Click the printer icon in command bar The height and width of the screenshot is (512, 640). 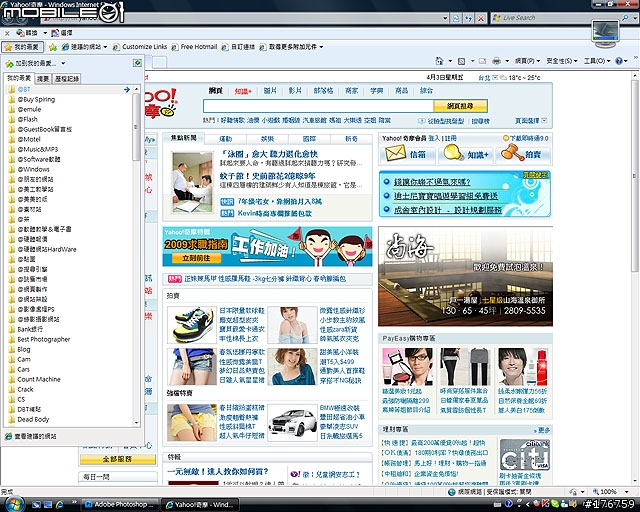[x=496, y=61]
